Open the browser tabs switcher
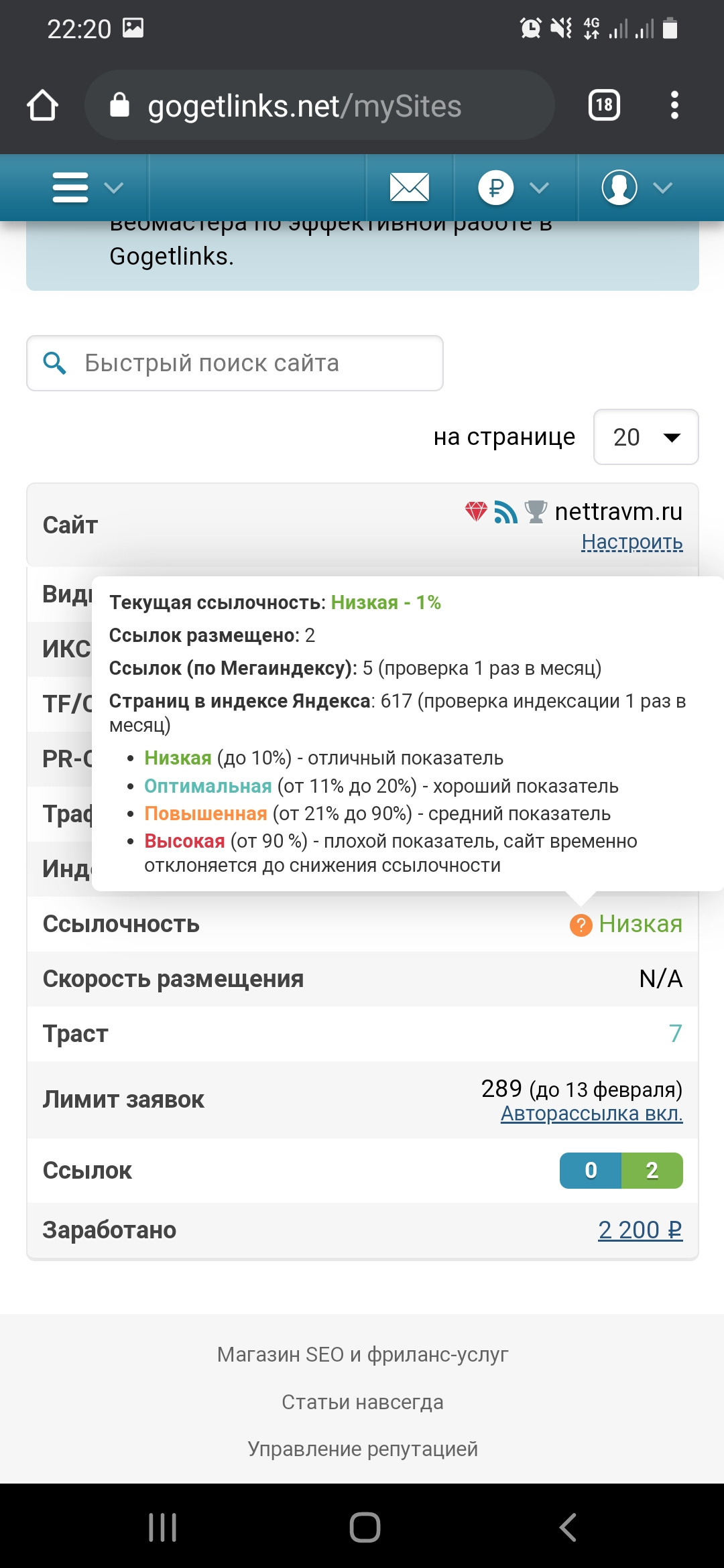The height and width of the screenshot is (1568, 724). (604, 105)
